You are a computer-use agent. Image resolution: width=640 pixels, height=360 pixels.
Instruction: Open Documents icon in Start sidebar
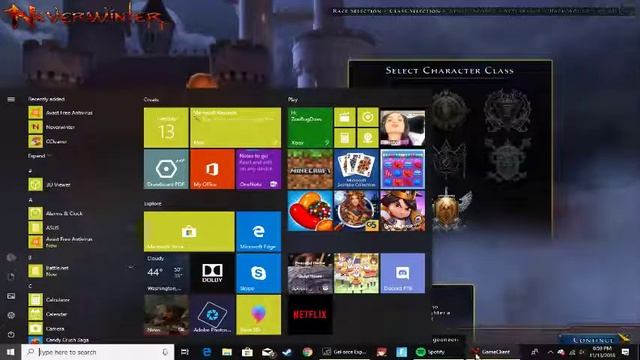[11, 277]
